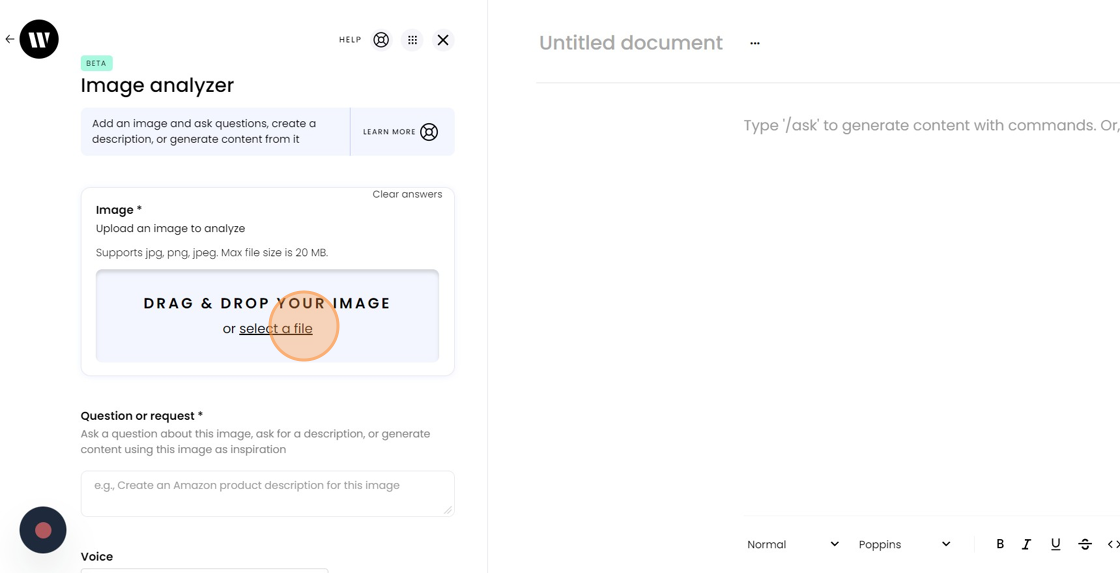Screen dimensions: 1120x573
Task: Open the Writer W logo home
Action: (39, 39)
